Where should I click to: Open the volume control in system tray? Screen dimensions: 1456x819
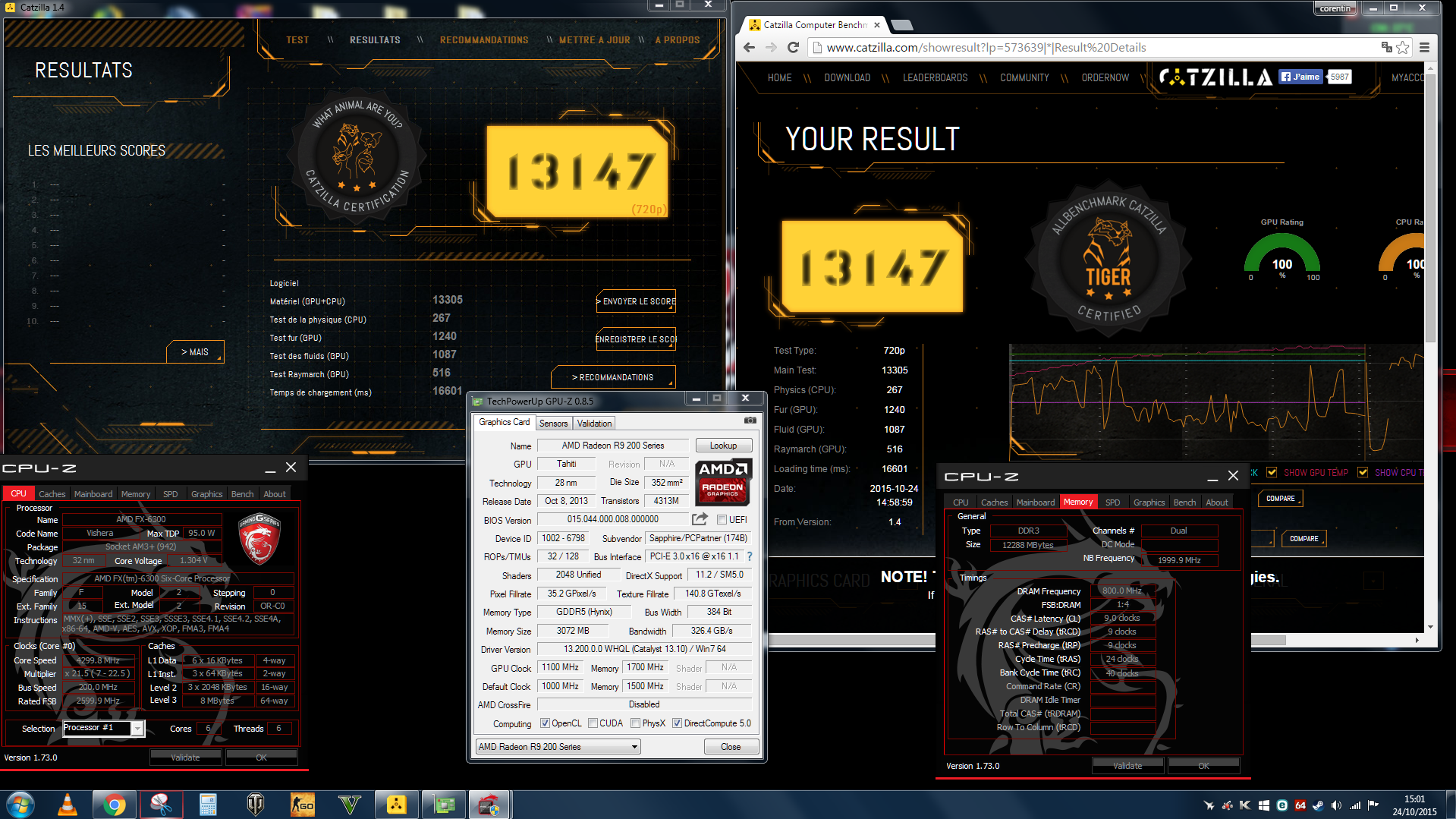click(1336, 805)
